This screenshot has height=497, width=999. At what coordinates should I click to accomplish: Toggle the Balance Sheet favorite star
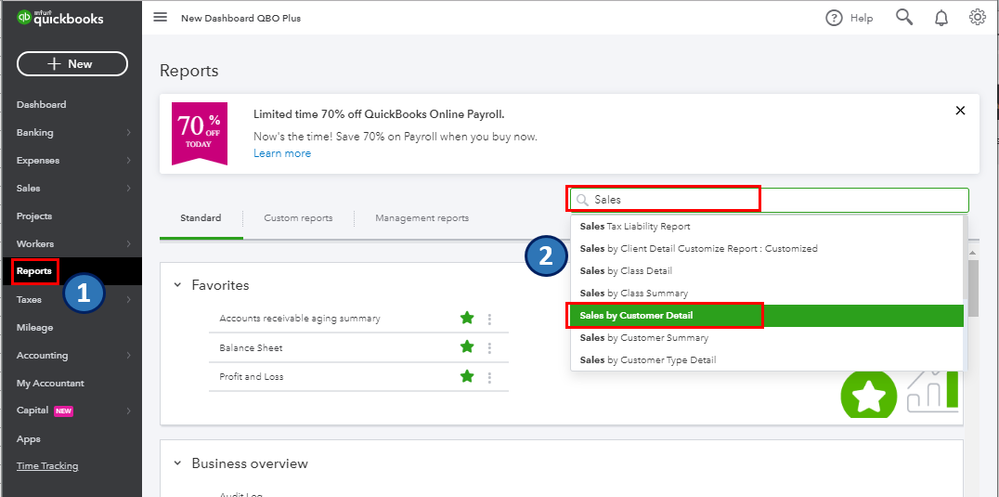(x=466, y=347)
